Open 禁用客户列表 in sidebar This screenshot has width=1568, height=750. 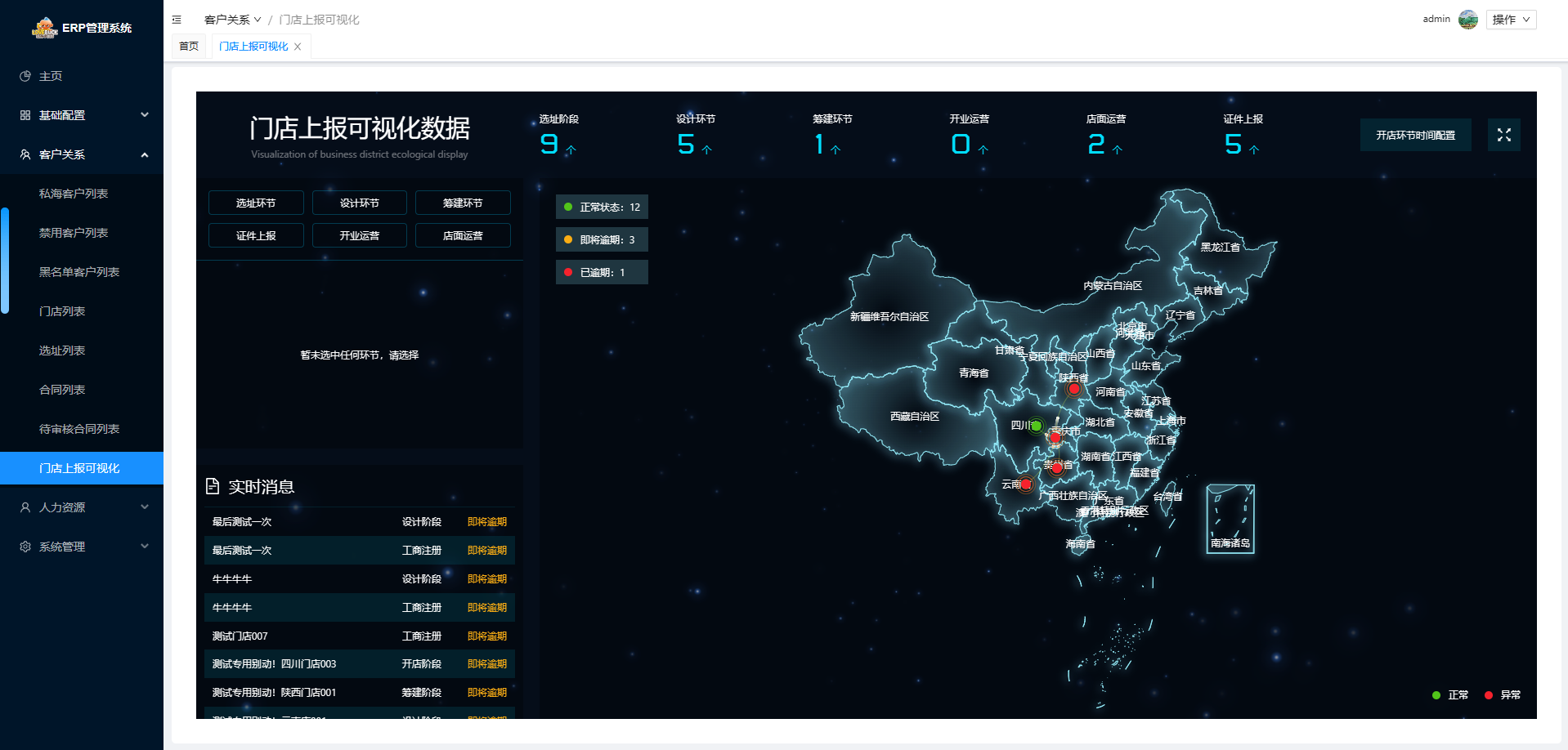pos(74,233)
